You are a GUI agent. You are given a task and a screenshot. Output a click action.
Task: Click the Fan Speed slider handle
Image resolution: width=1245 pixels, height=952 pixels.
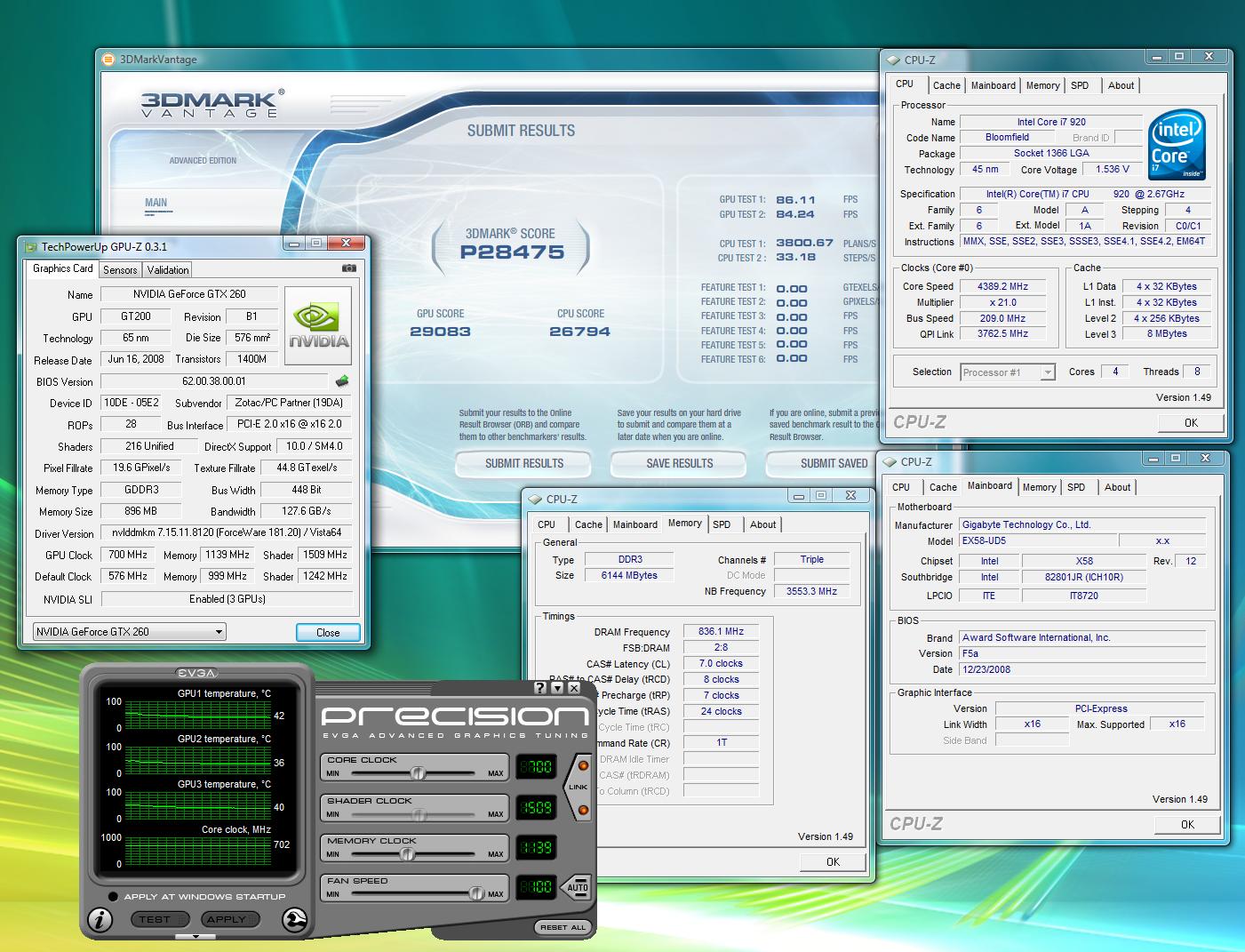pos(476,893)
